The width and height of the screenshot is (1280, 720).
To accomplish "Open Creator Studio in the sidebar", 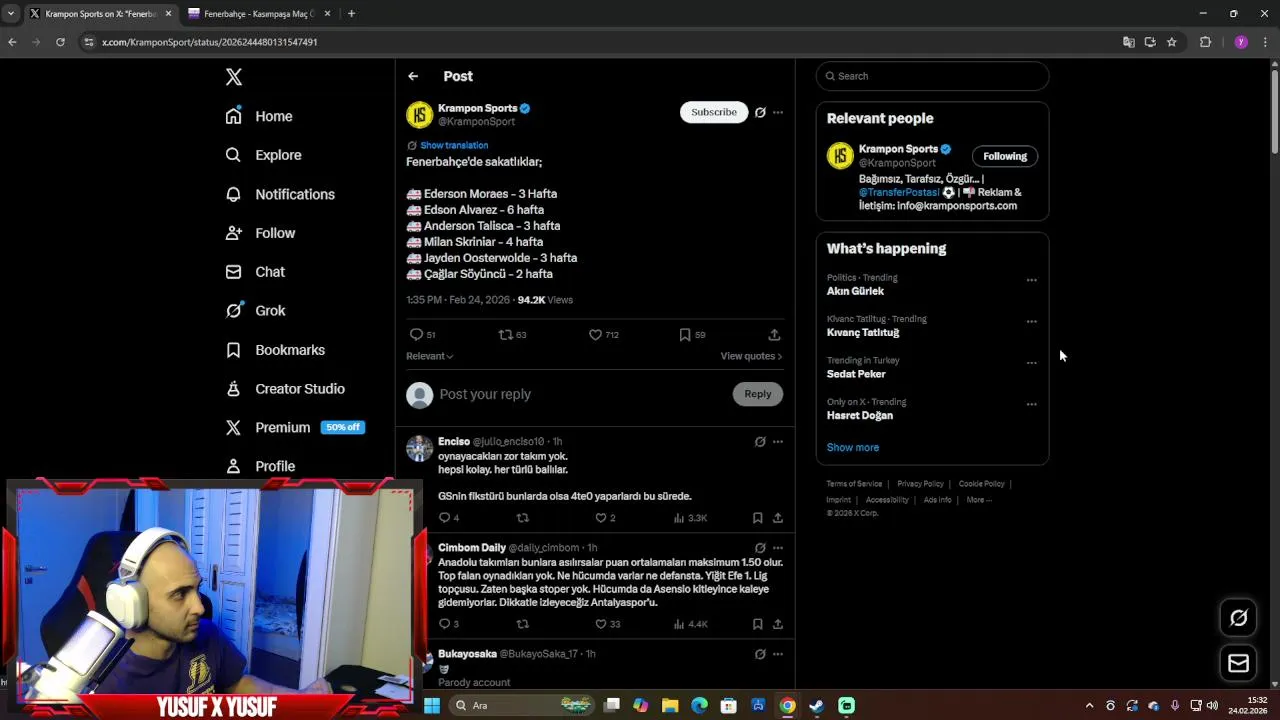I will 285,389.
